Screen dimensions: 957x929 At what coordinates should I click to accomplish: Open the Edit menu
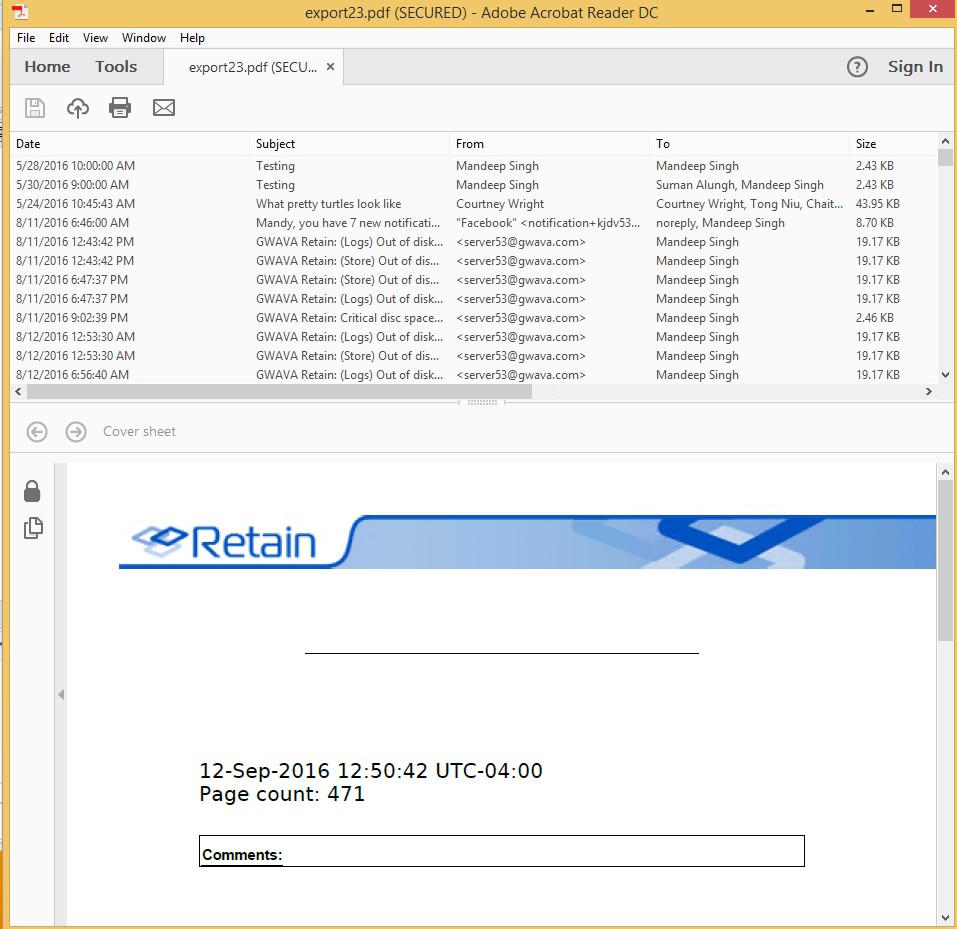point(59,38)
